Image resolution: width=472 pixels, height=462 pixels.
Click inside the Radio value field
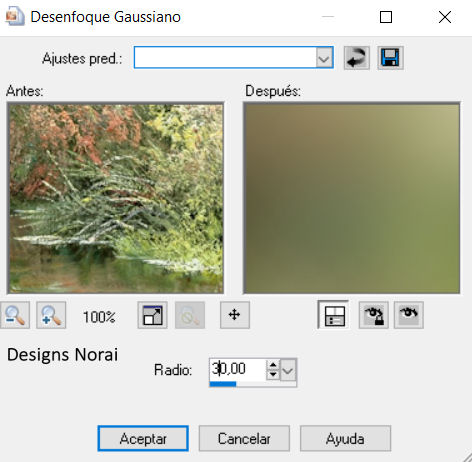(x=238, y=369)
